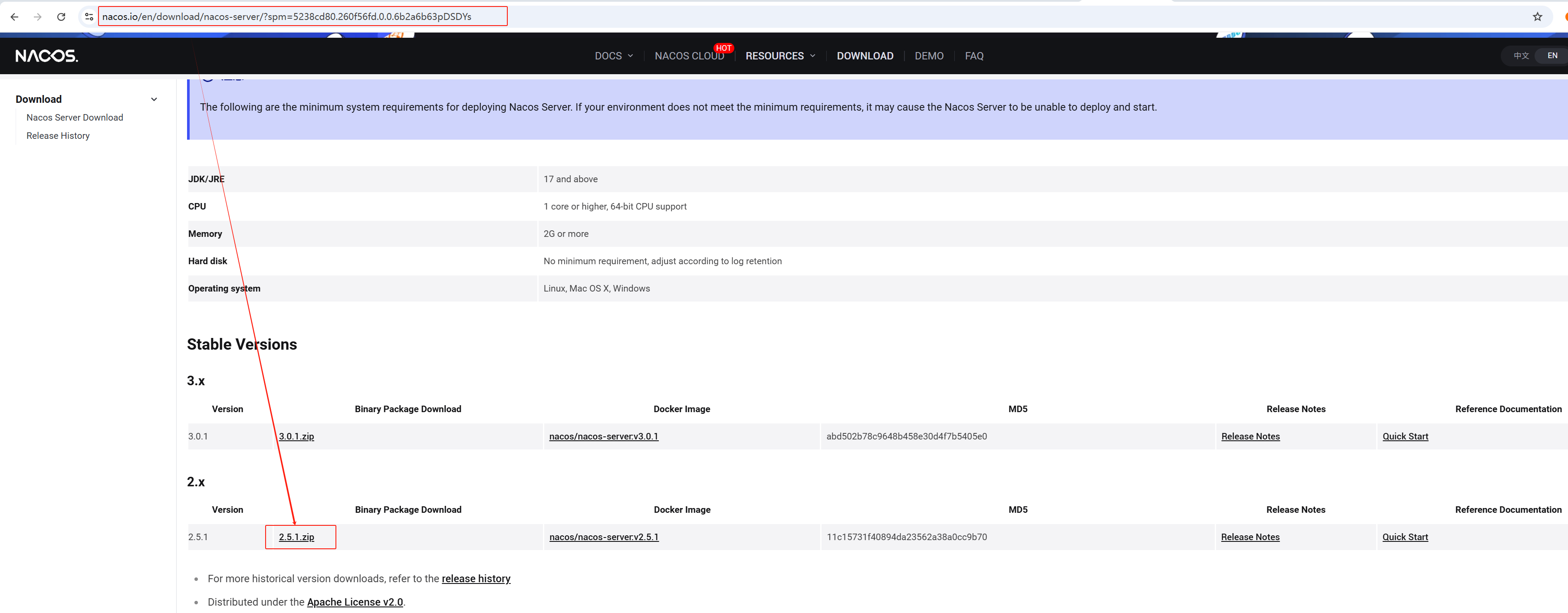Click MD5 value 11c15731f40894da23562a38a0cc9b70
The height and width of the screenshot is (613, 1568).
click(x=906, y=537)
